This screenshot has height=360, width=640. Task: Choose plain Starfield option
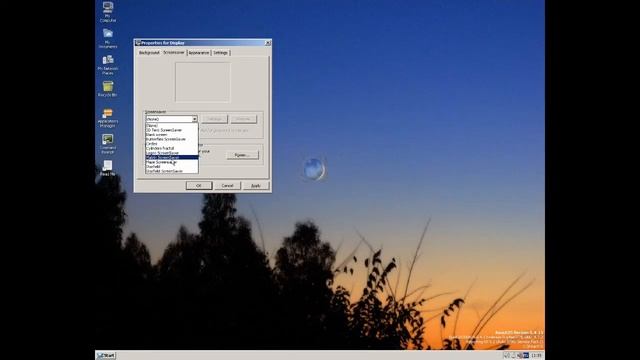pos(172,167)
